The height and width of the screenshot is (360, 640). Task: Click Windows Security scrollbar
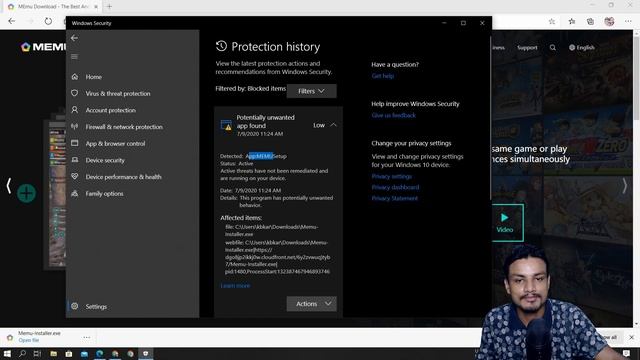tap(490, 118)
